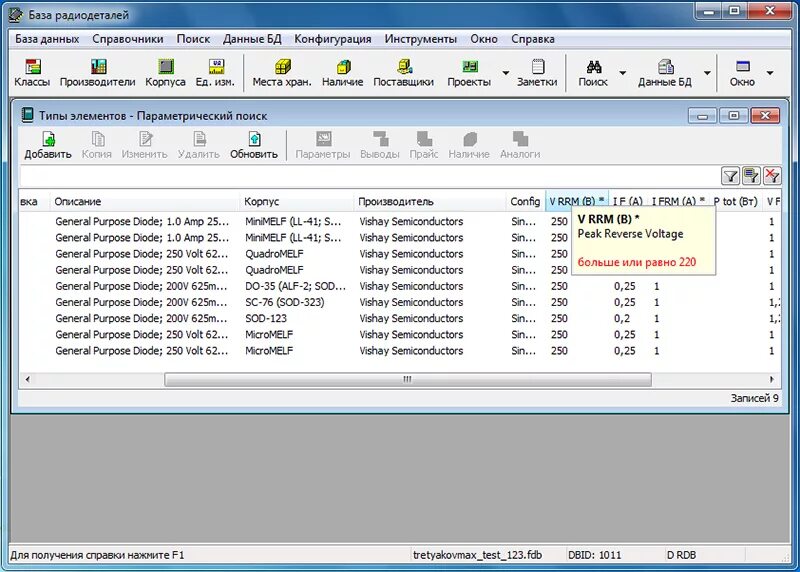Screen dimensions: 800x572
Task: Click the 0,2 current value cell
Action: [x=621, y=318]
